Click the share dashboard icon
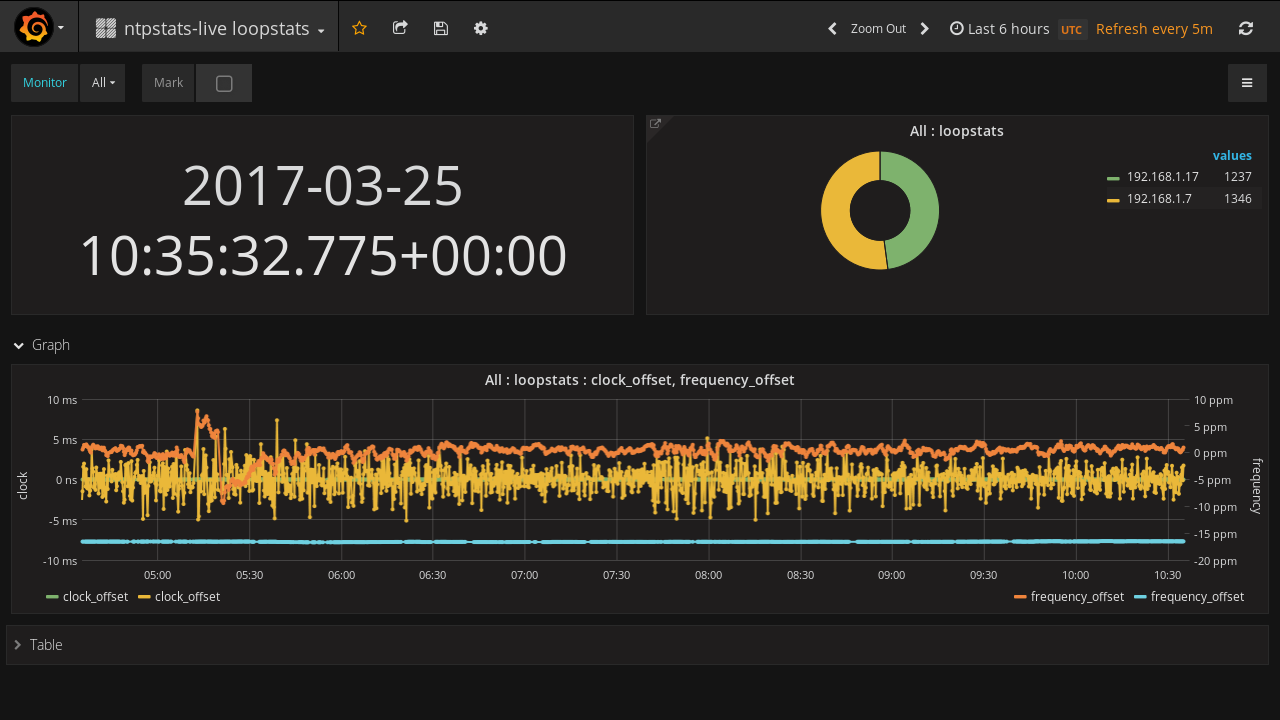 400,28
